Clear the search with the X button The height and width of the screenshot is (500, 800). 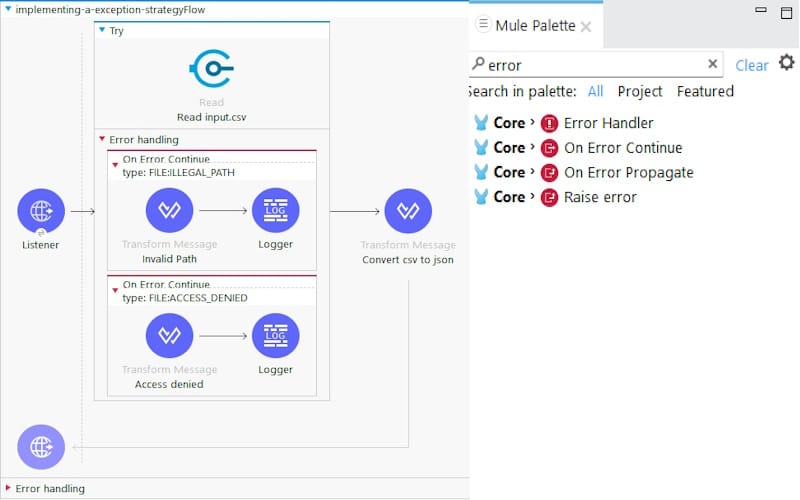point(713,64)
